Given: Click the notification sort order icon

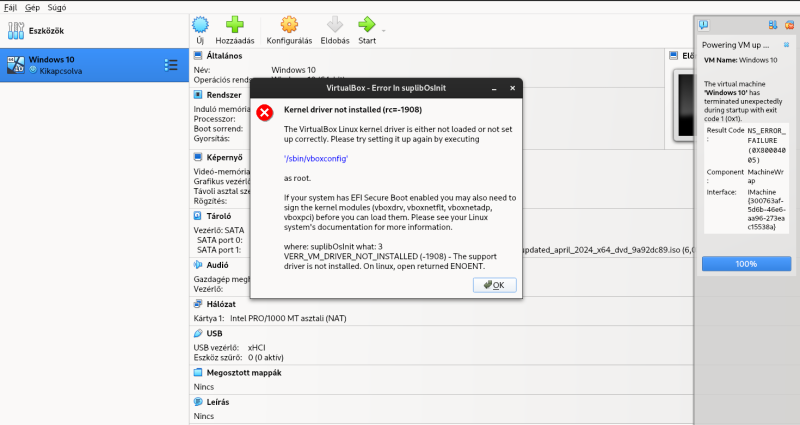Looking at the screenshot, I should click(x=773, y=25).
